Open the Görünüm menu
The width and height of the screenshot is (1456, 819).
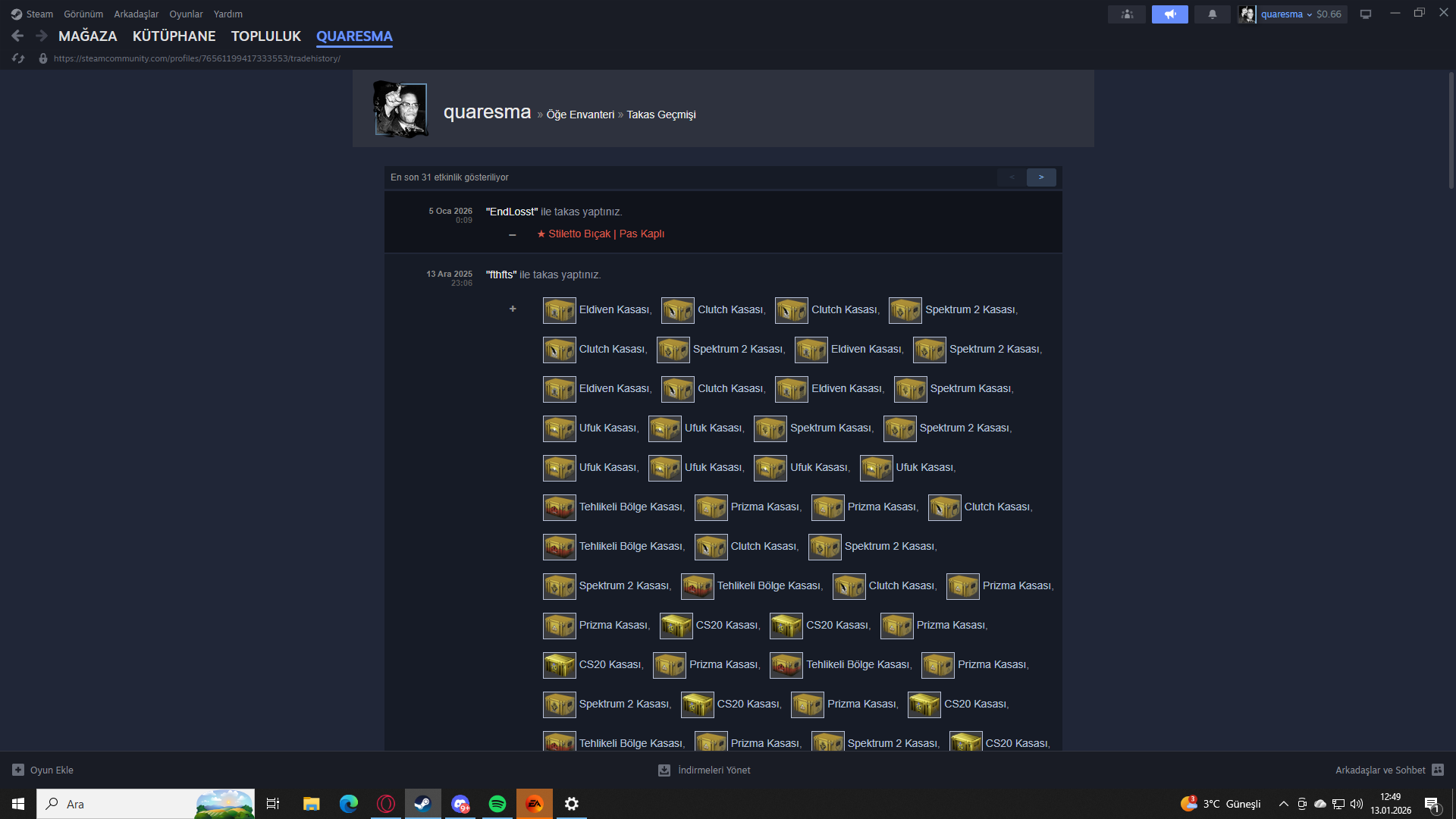pyautogui.click(x=83, y=14)
